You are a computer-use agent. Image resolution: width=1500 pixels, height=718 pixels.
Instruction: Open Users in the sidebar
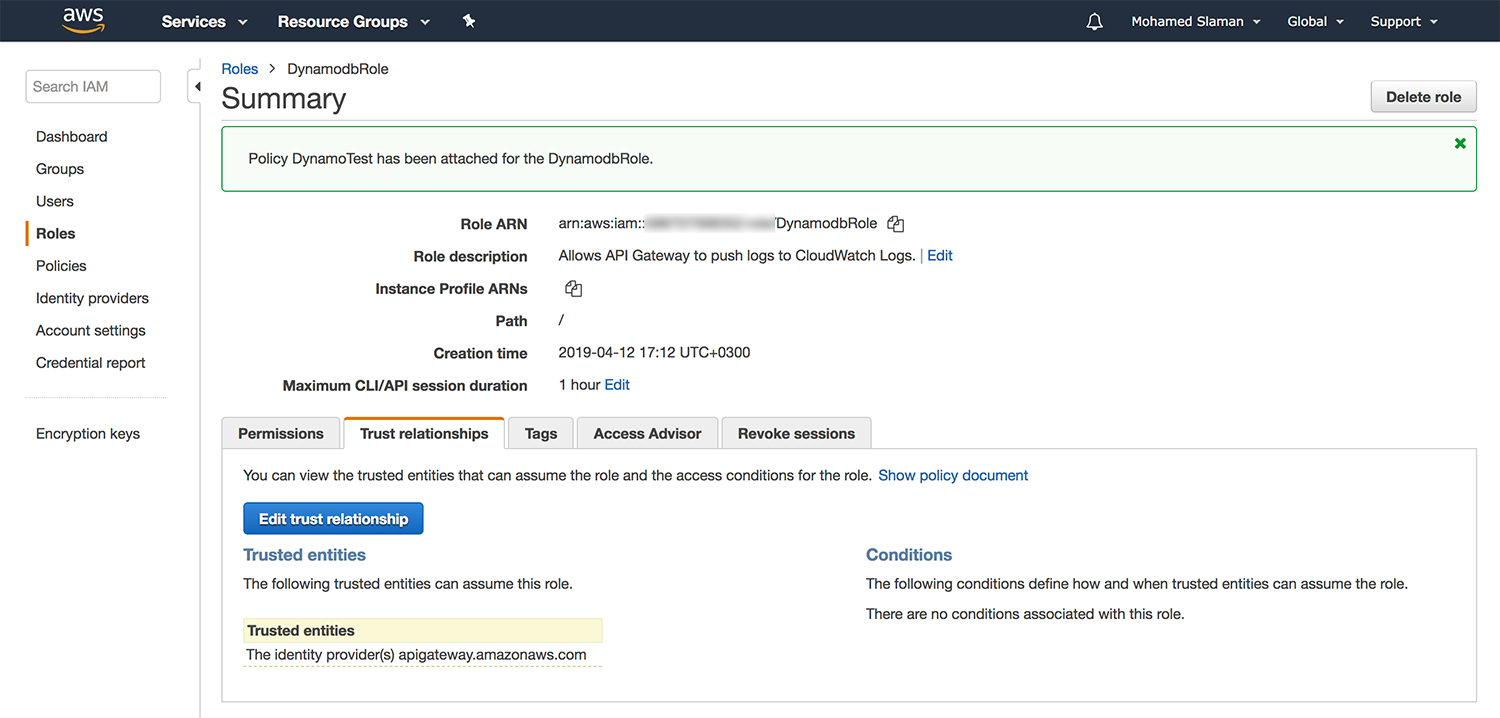pyautogui.click(x=55, y=201)
